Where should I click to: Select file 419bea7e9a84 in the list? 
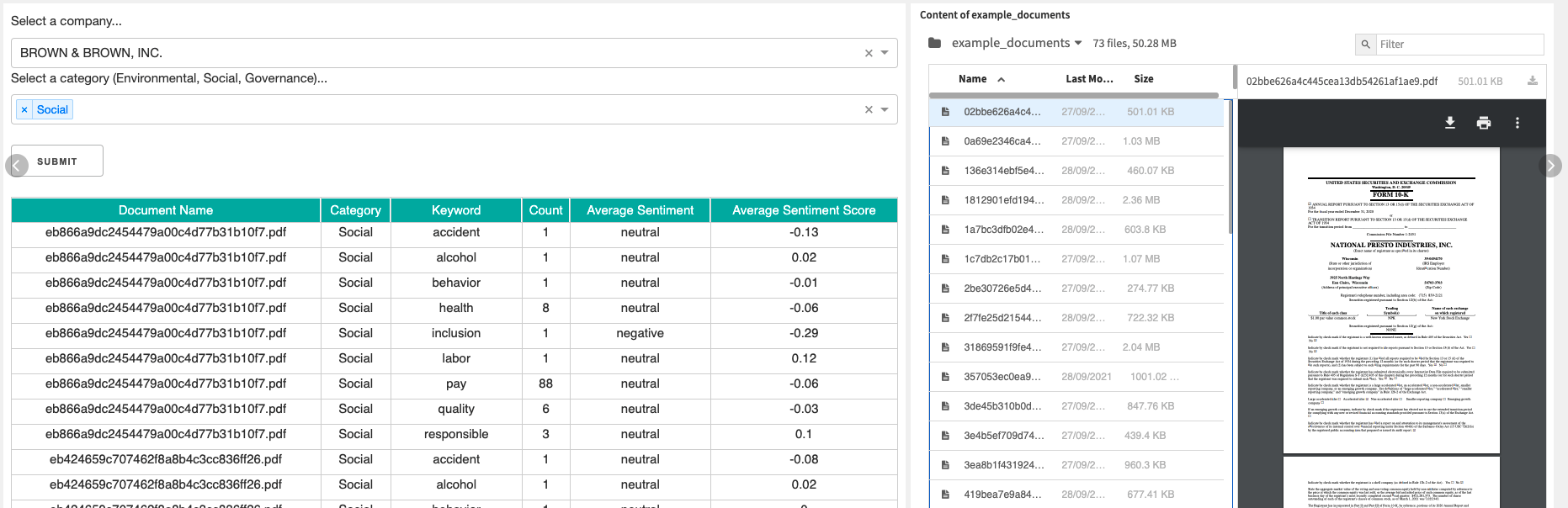1076,495
